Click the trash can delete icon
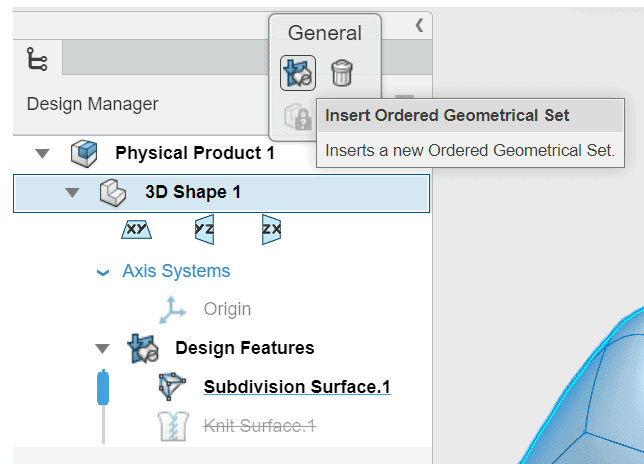This screenshot has height=464, width=644. click(x=342, y=73)
